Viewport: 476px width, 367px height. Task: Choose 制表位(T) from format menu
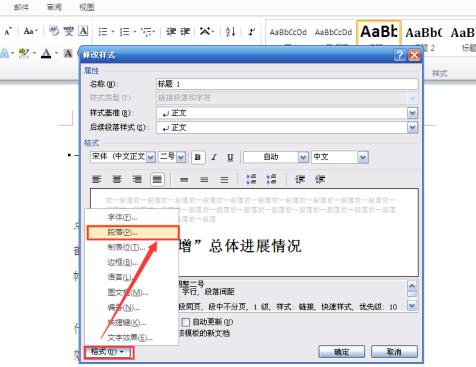(x=132, y=247)
